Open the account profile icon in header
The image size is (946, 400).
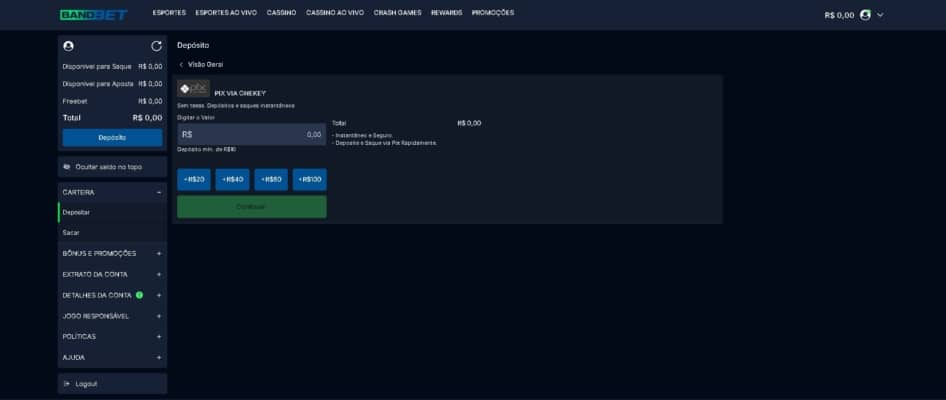coord(865,14)
